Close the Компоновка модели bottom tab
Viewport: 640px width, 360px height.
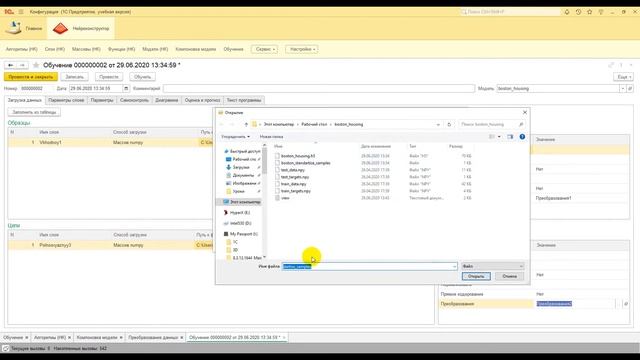click(121, 338)
